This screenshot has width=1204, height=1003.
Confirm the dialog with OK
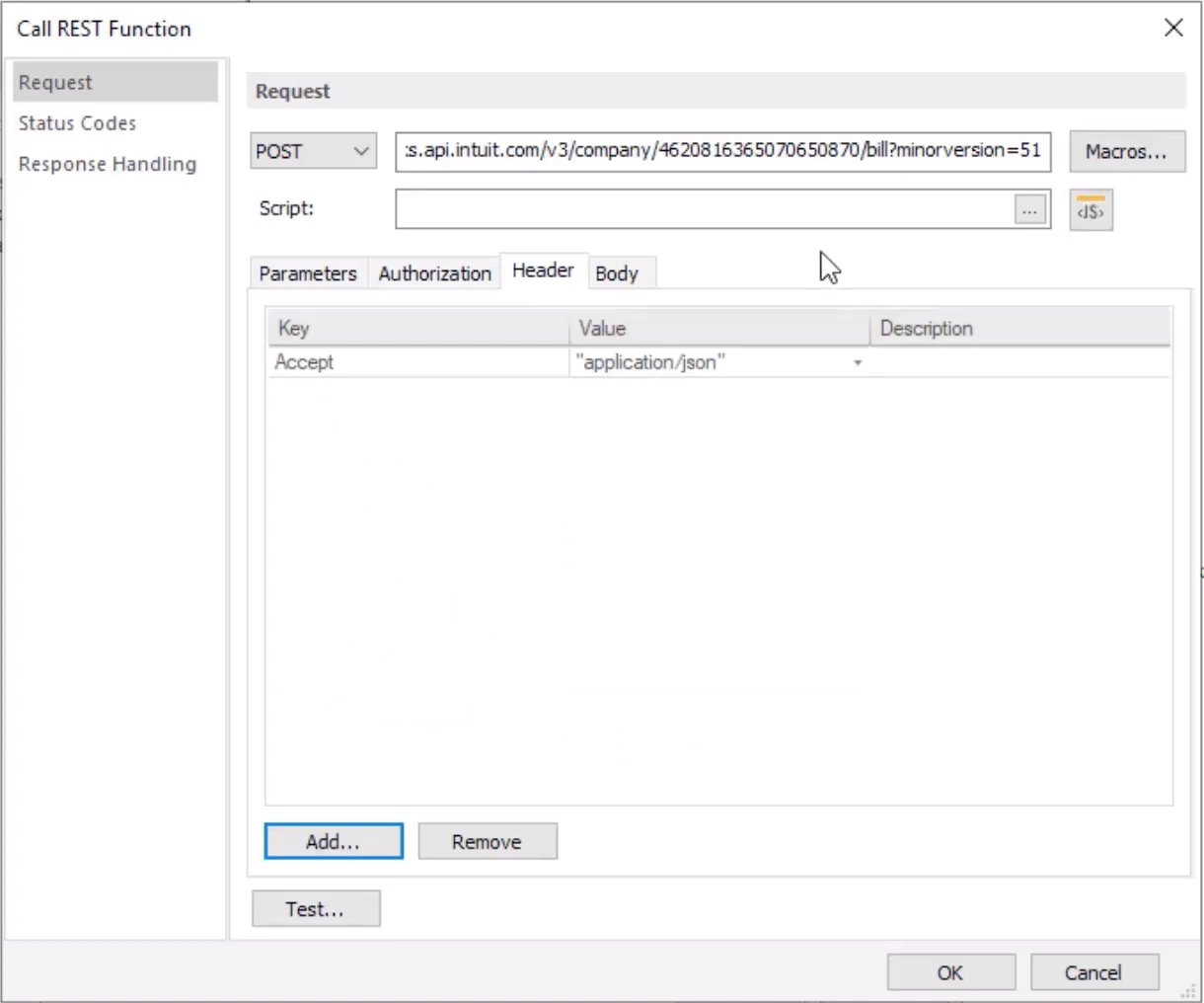(949, 972)
